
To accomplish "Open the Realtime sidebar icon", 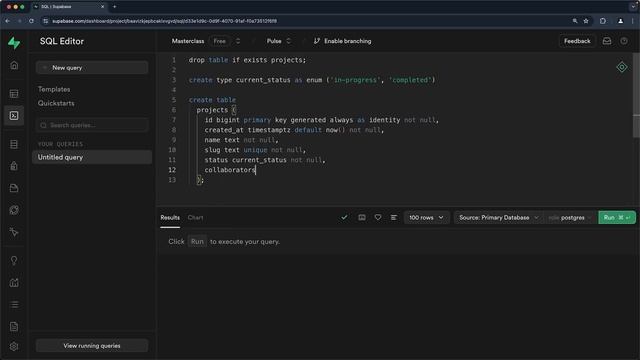I will [14, 232].
